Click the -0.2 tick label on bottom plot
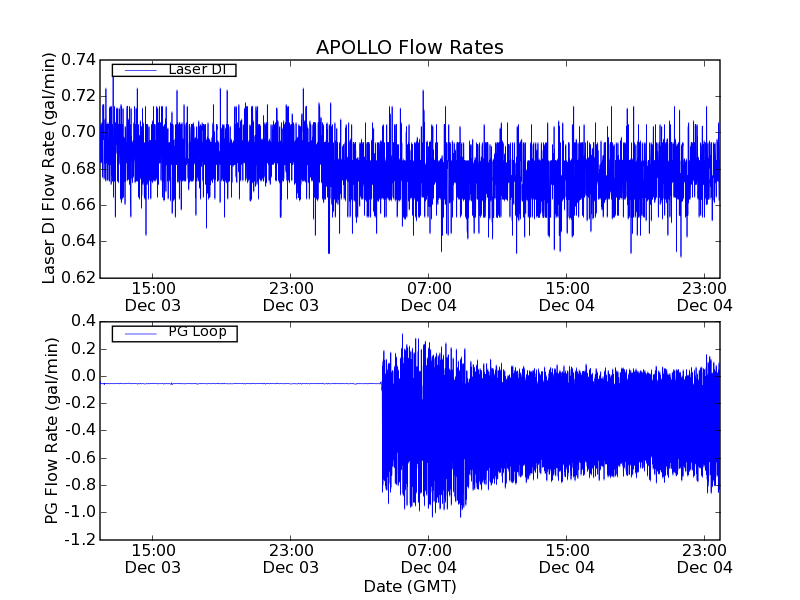Viewport: 800px width, 600px height. pyautogui.click(x=80, y=403)
